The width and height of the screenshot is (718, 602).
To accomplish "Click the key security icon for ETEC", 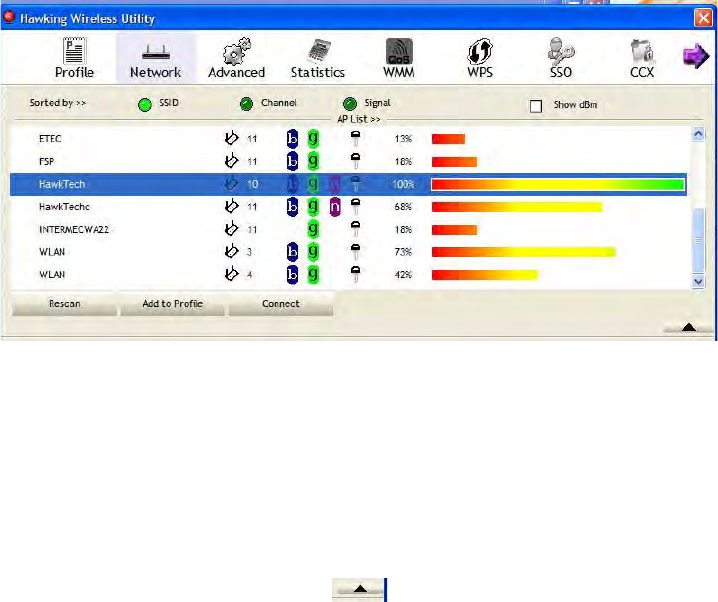I will coord(355,138).
